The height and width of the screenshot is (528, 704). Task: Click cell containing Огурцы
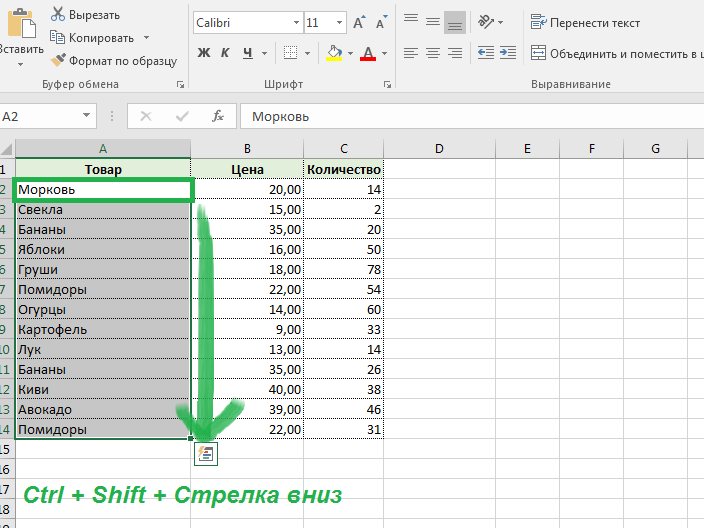(x=103, y=309)
